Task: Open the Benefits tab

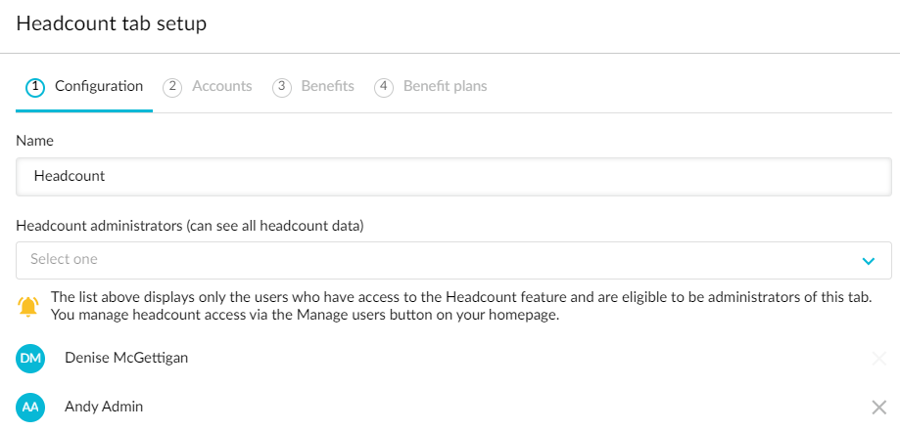Action: coord(327,87)
